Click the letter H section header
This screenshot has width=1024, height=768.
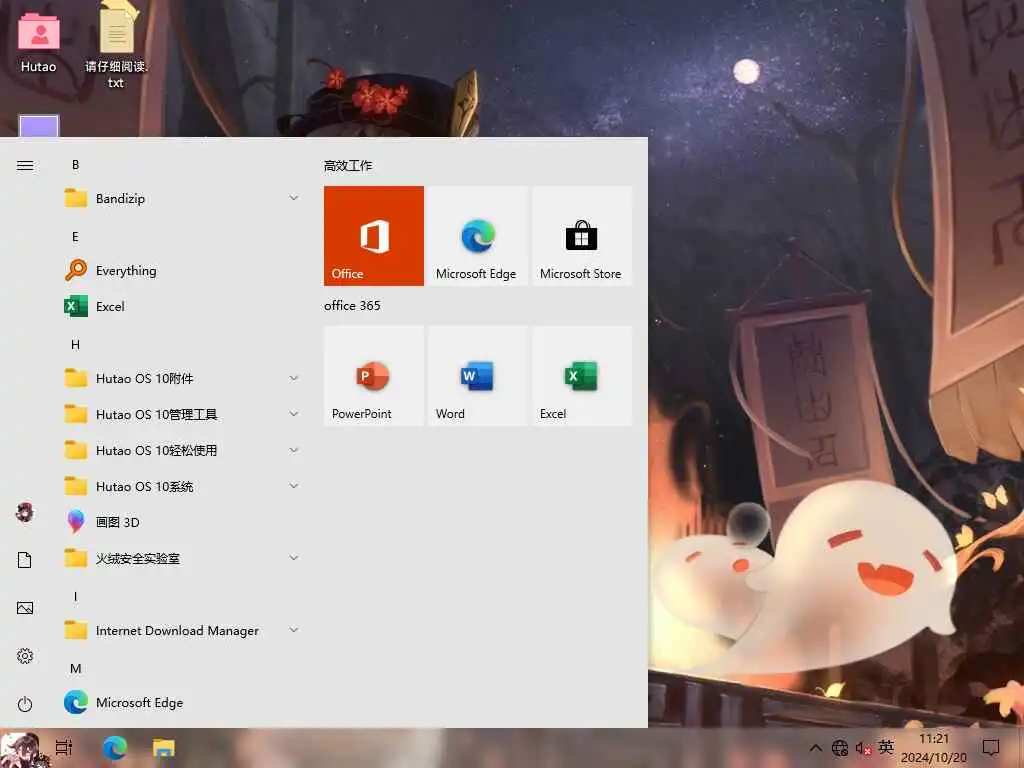[x=76, y=344]
